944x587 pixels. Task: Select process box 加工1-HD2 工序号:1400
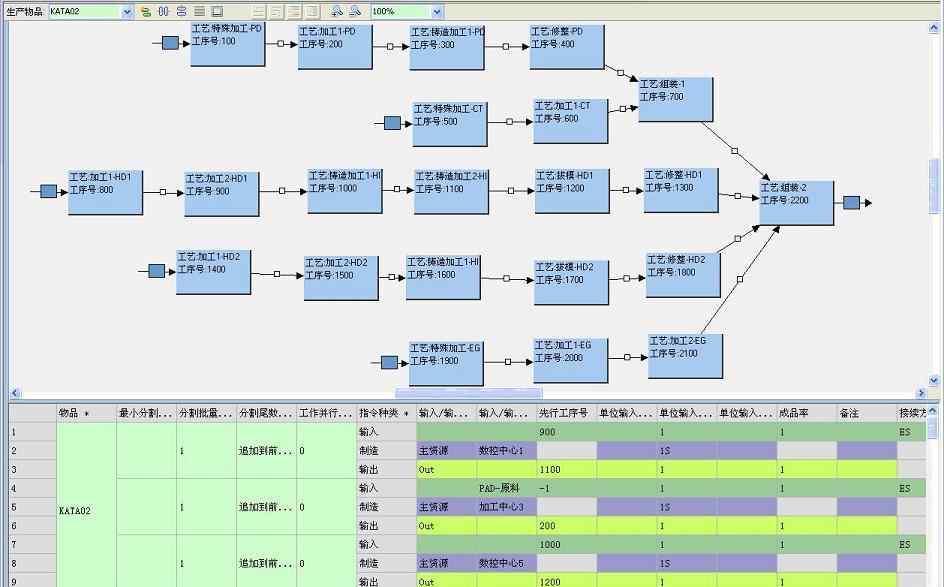click(213, 272)
